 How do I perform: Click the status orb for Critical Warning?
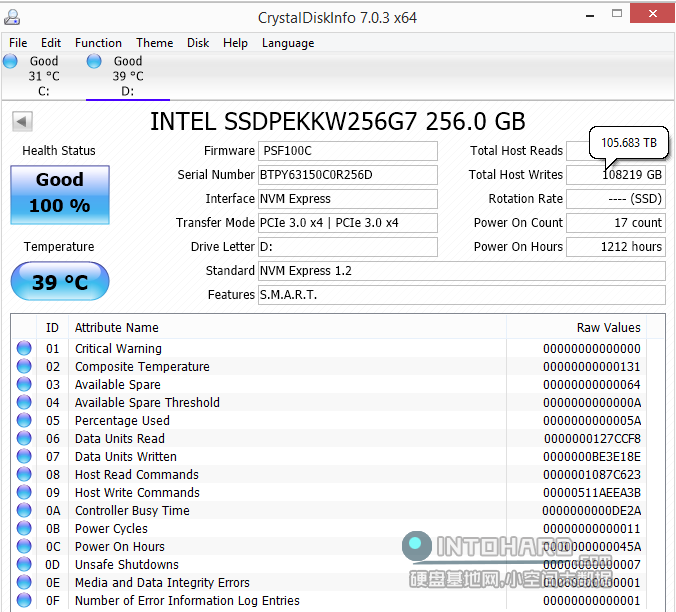(x=24, y=348)
